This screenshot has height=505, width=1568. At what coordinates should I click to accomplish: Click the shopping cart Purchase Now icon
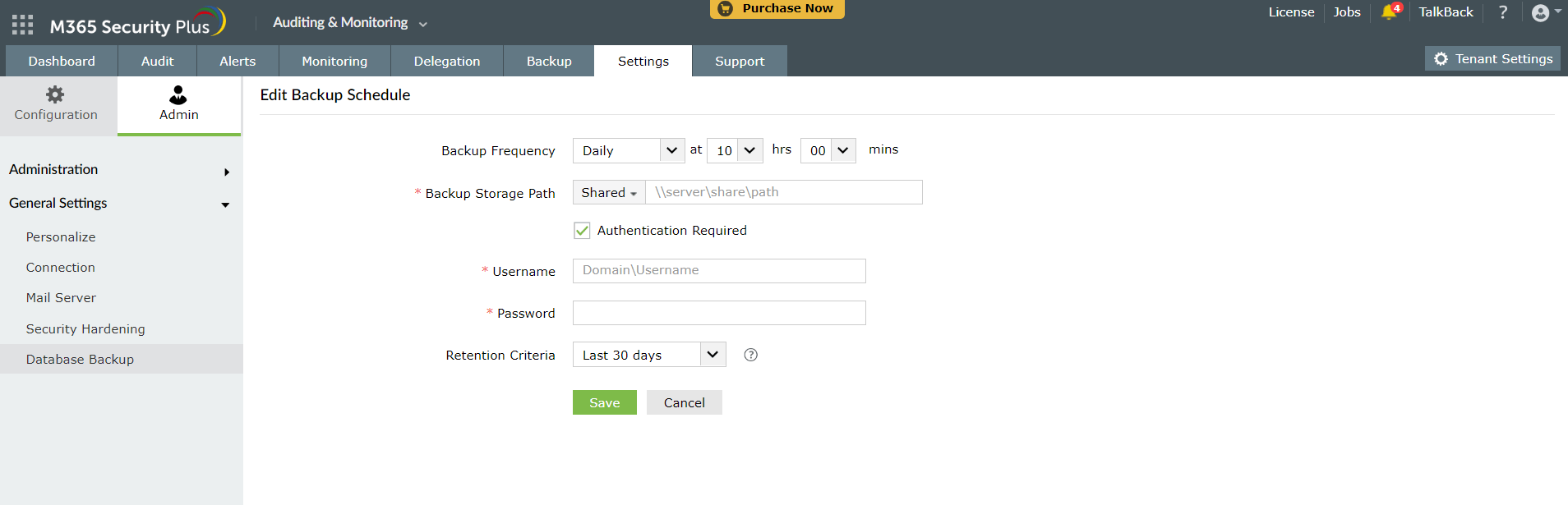[x=725, y=8]
